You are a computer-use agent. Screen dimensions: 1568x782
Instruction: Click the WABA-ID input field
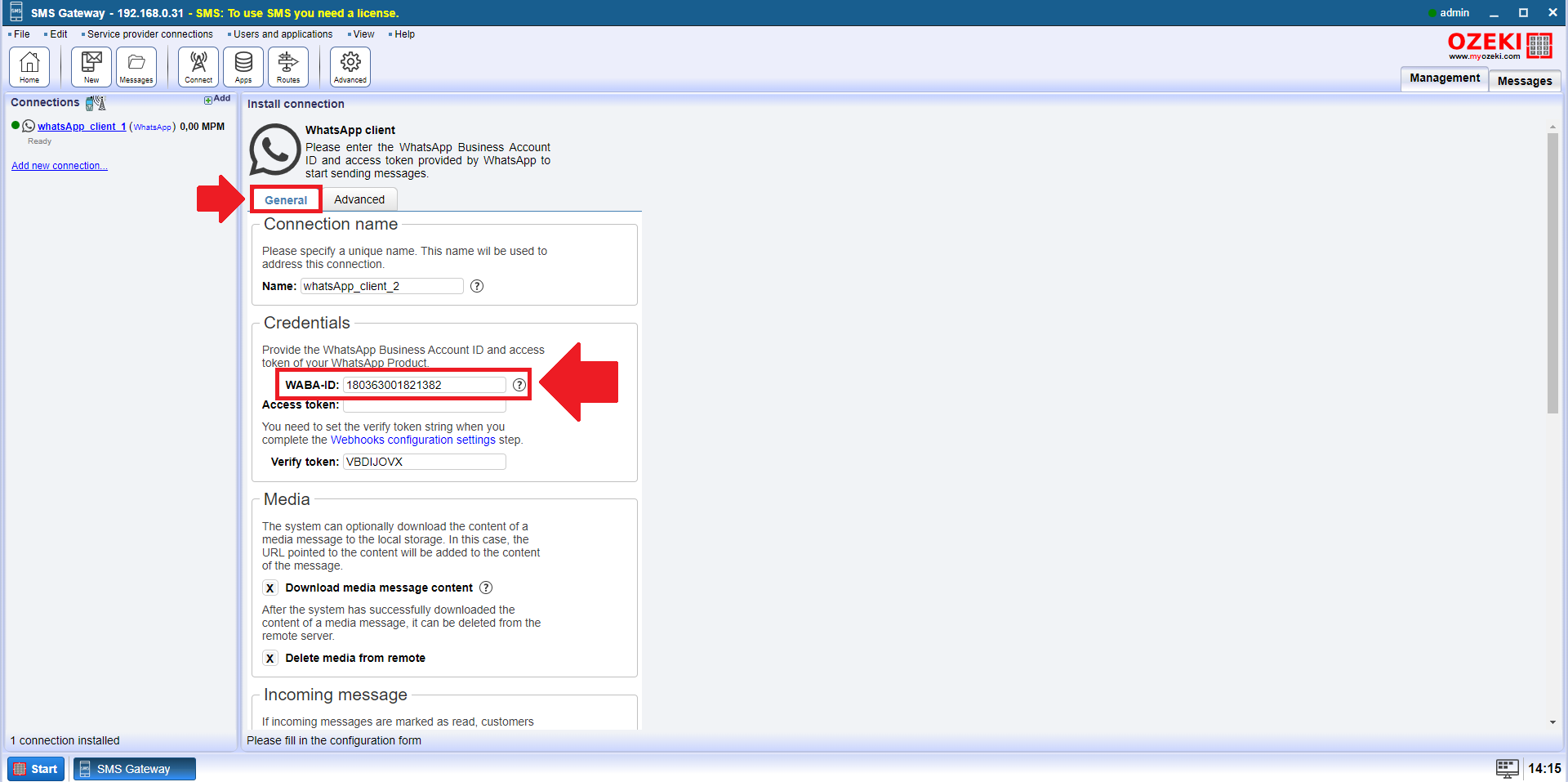pyautogui.click(x=425, y=385)
